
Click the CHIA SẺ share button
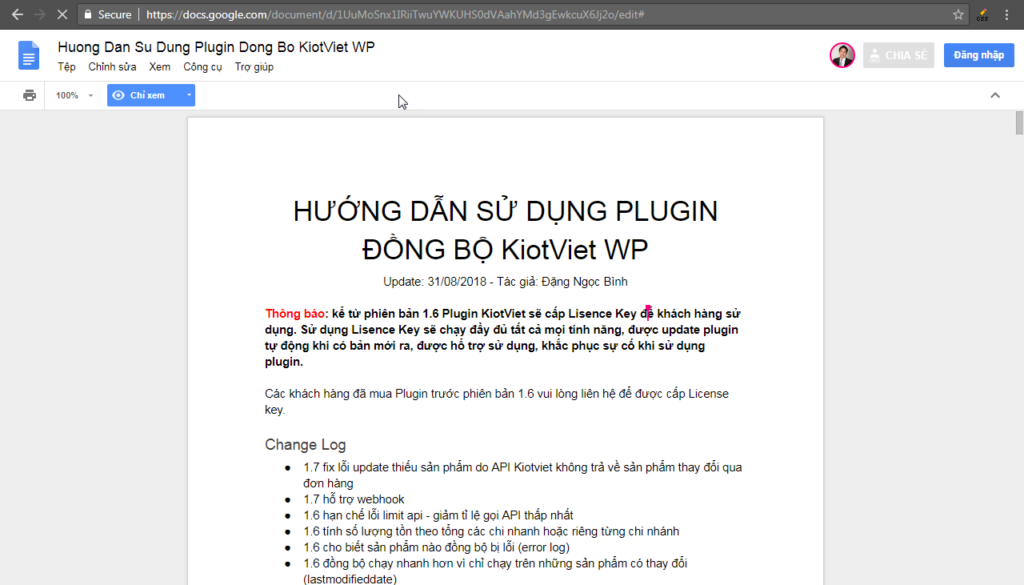tap(899, 55)
